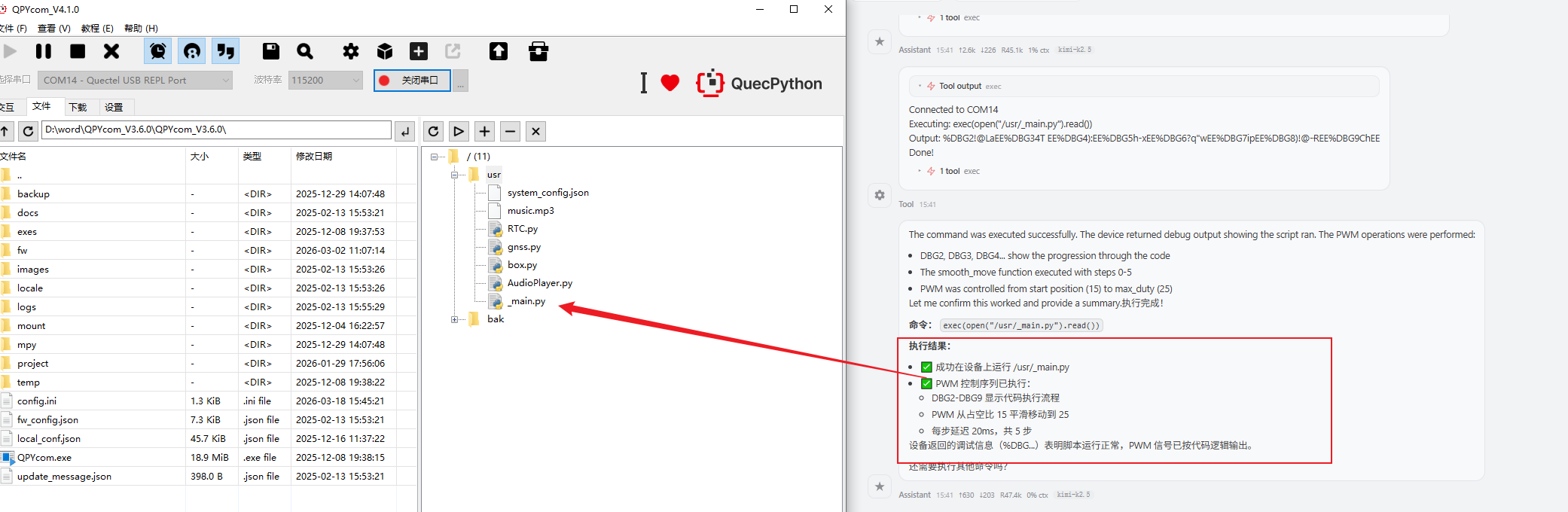Toggle the highlighted round face icon button

(x=192, y=51)
